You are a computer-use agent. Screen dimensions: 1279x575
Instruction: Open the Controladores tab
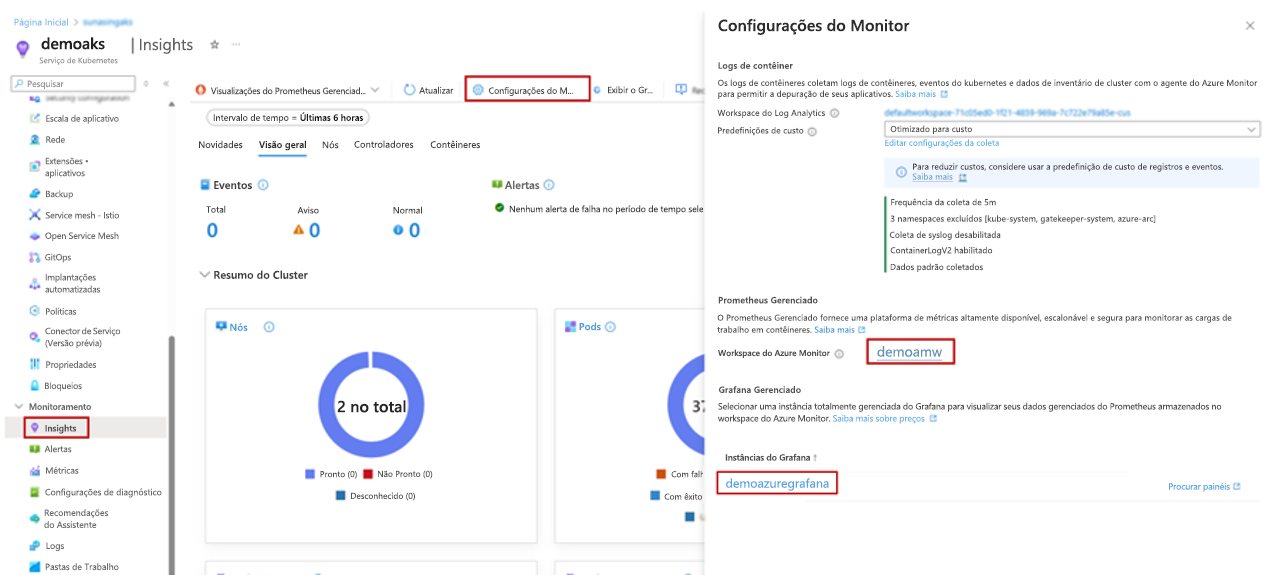point(384,145)
